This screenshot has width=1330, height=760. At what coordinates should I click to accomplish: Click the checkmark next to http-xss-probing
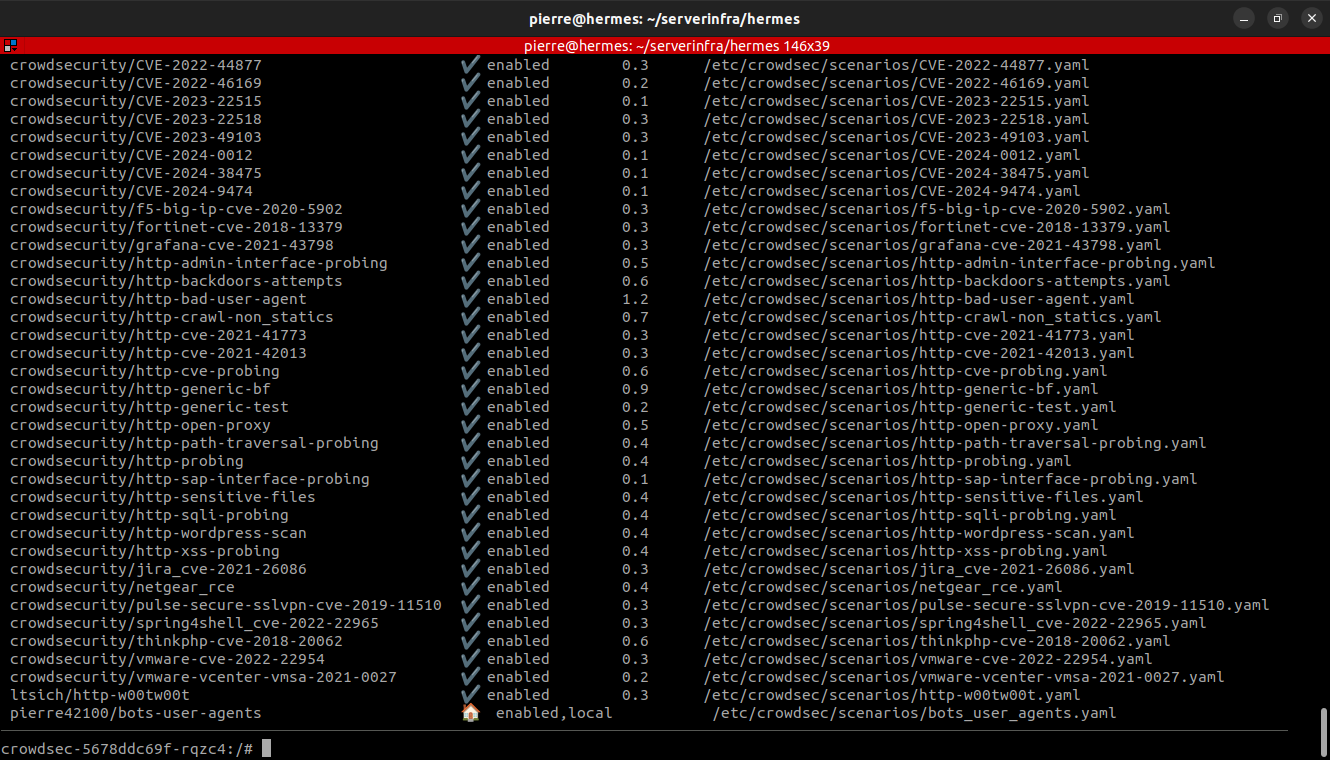(x=470, y=551)
